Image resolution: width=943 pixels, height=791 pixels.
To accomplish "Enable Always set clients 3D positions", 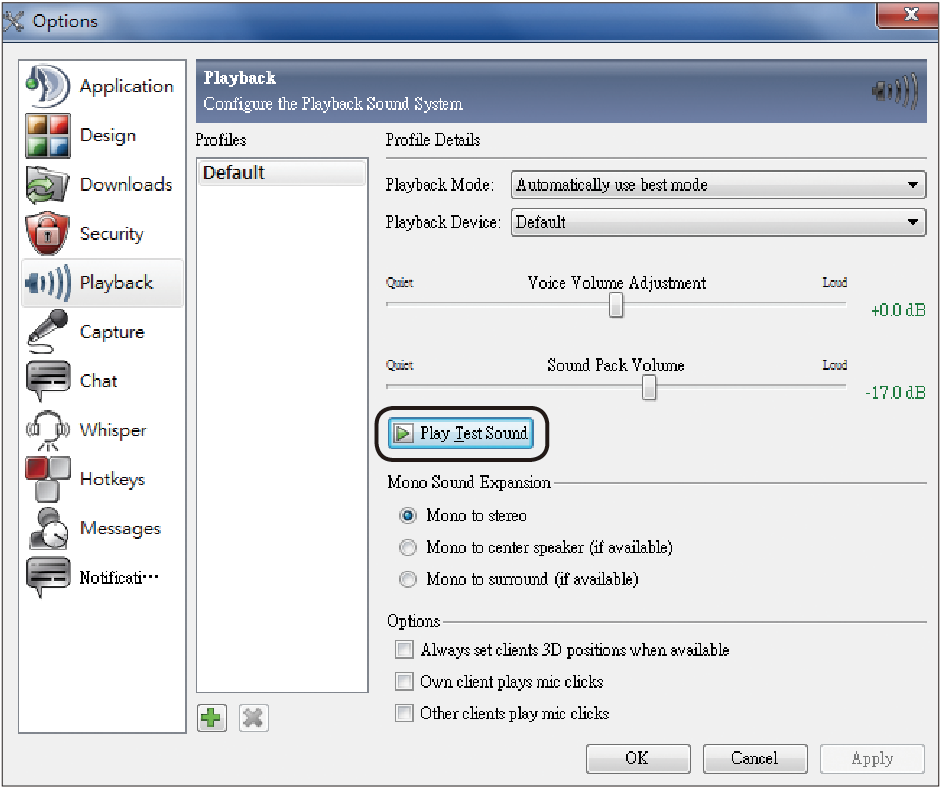I will click(404, 650).
